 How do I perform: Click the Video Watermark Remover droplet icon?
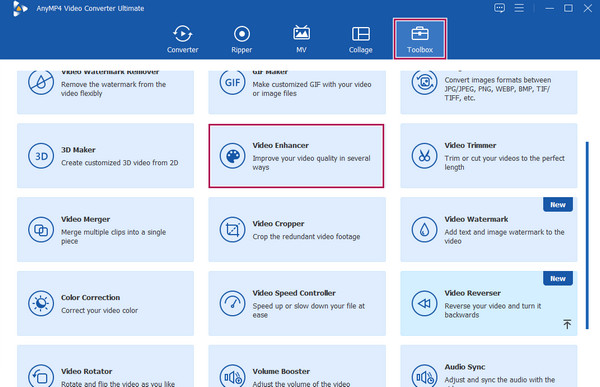click(x=41, y=82)
